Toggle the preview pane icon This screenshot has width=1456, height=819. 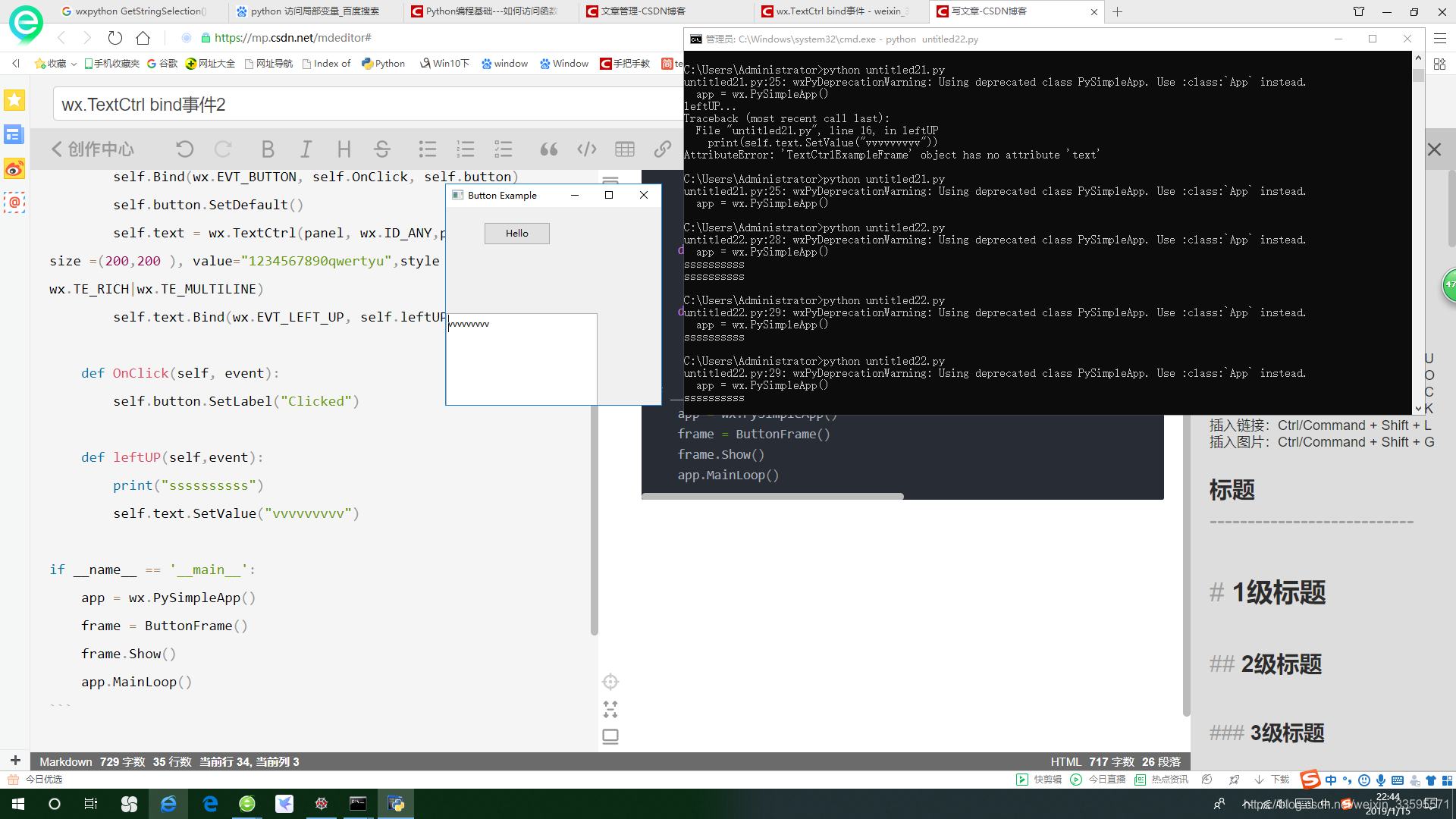tap(610, 736)
